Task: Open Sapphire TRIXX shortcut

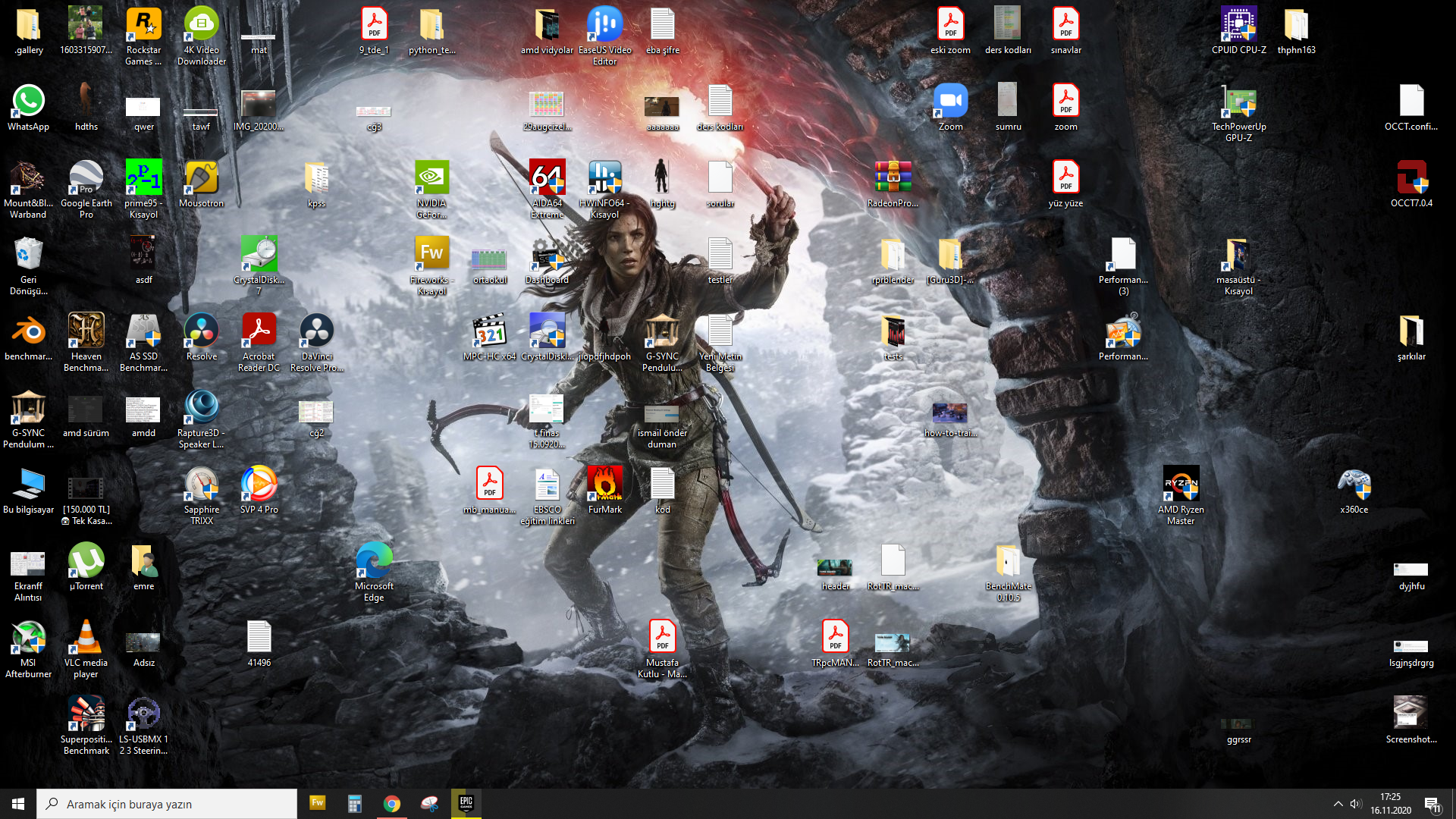Action: (x=201, y=496)
